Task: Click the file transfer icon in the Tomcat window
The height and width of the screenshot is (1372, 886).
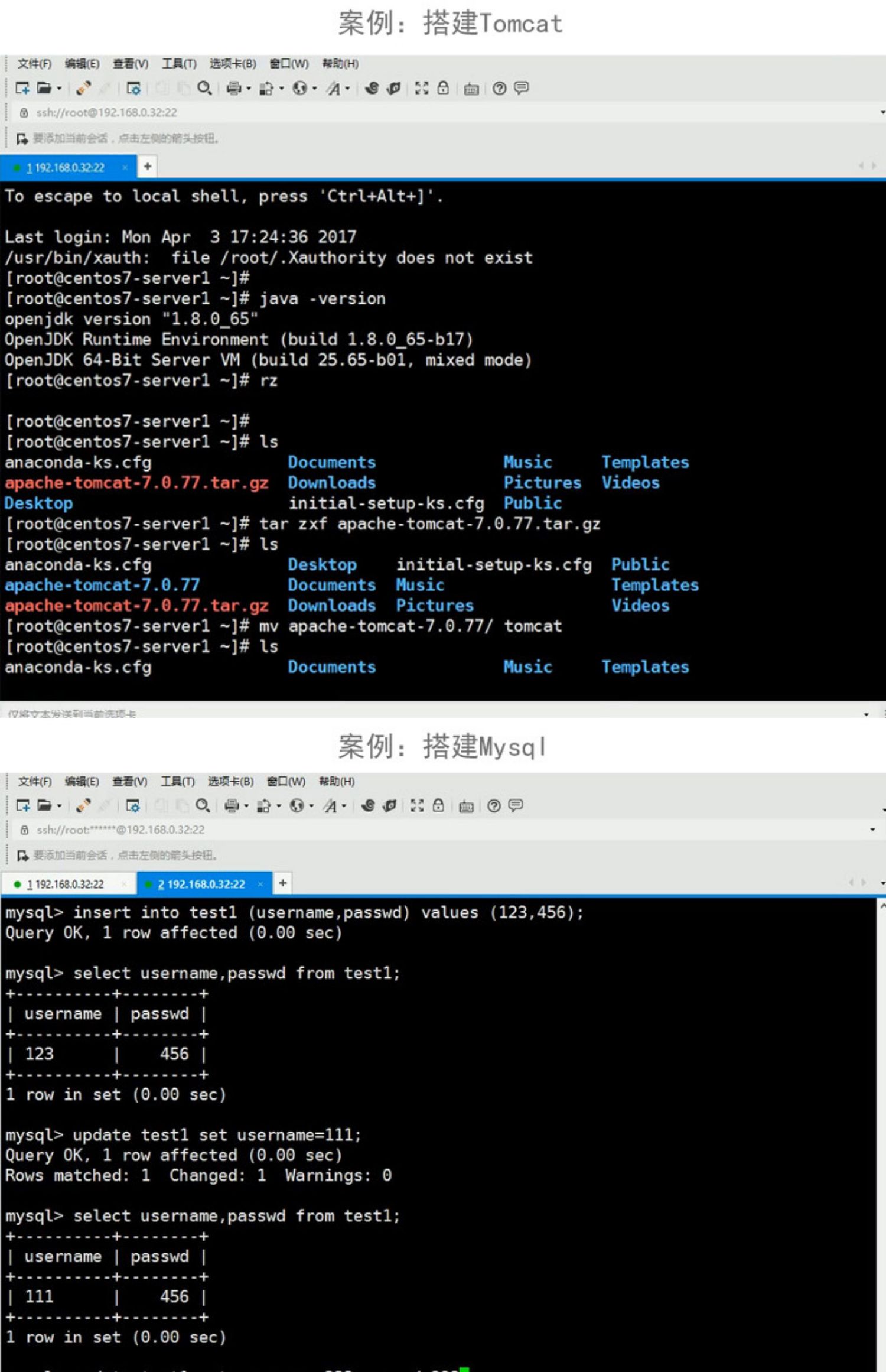Action: tap(267, 88)
